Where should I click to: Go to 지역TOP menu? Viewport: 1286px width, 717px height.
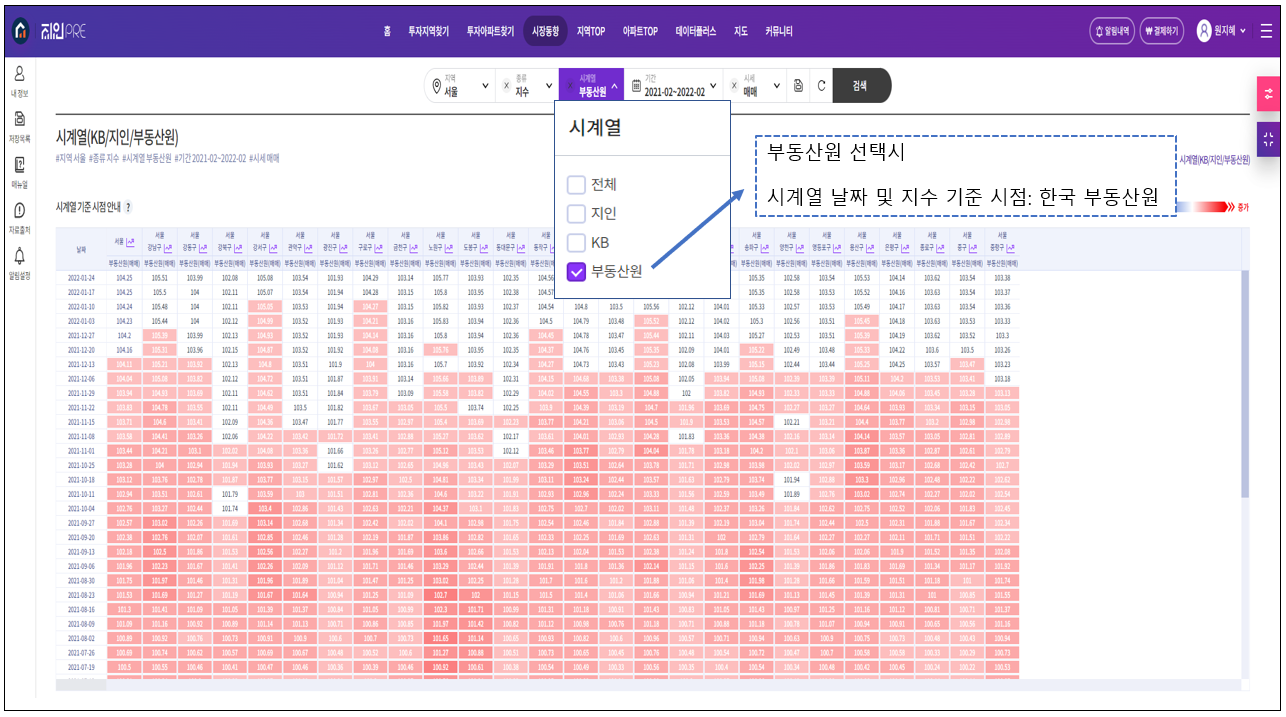point(590,31)
